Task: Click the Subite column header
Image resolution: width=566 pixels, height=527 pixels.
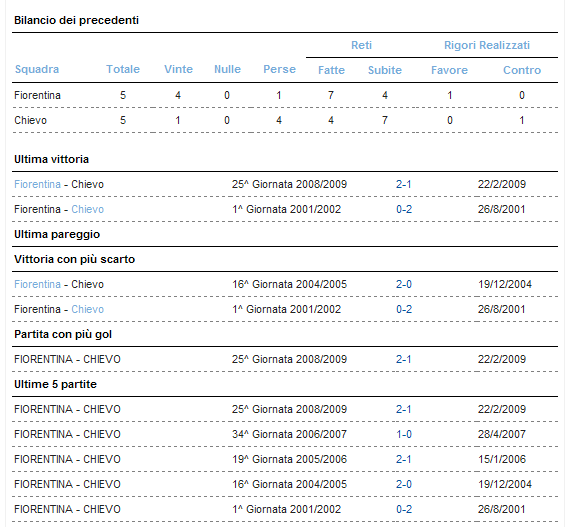Action: point(385,70)
